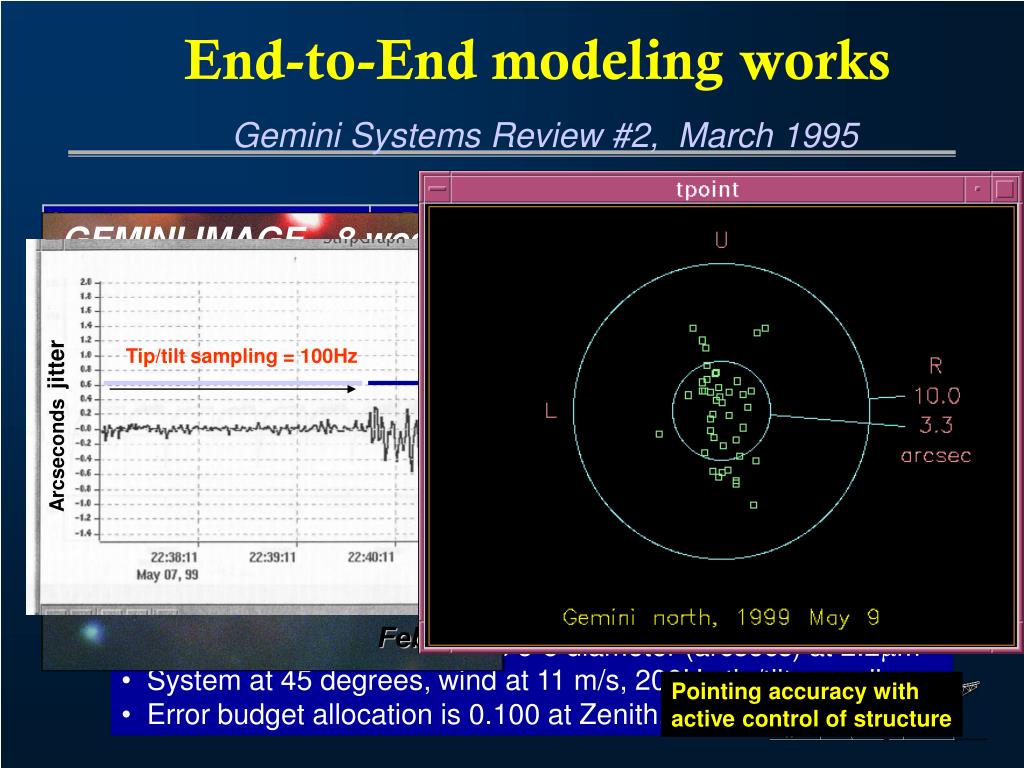Click the 'Tip/tilt sampling = 100Hz' label

point(242,356)
